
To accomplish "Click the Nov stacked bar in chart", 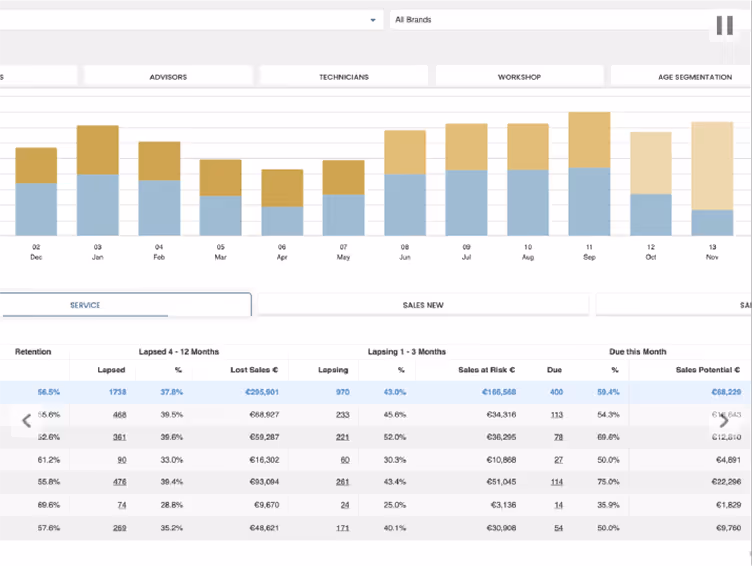I will tap(712, 178).
